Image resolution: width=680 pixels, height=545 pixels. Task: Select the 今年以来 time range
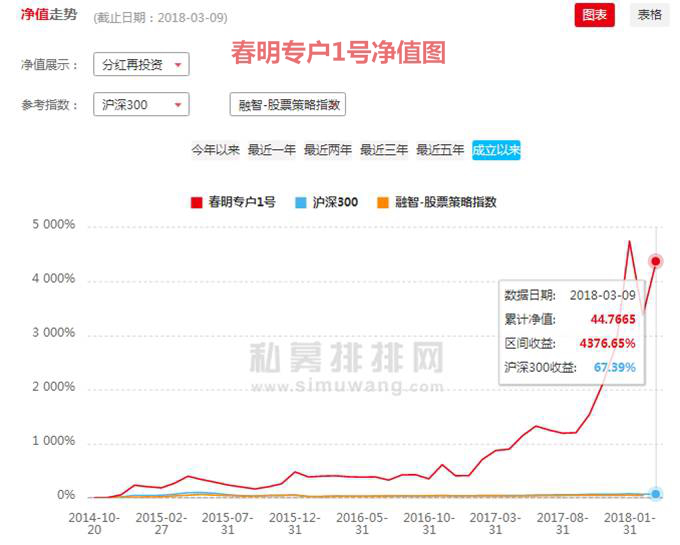click(x=216, y=150)
